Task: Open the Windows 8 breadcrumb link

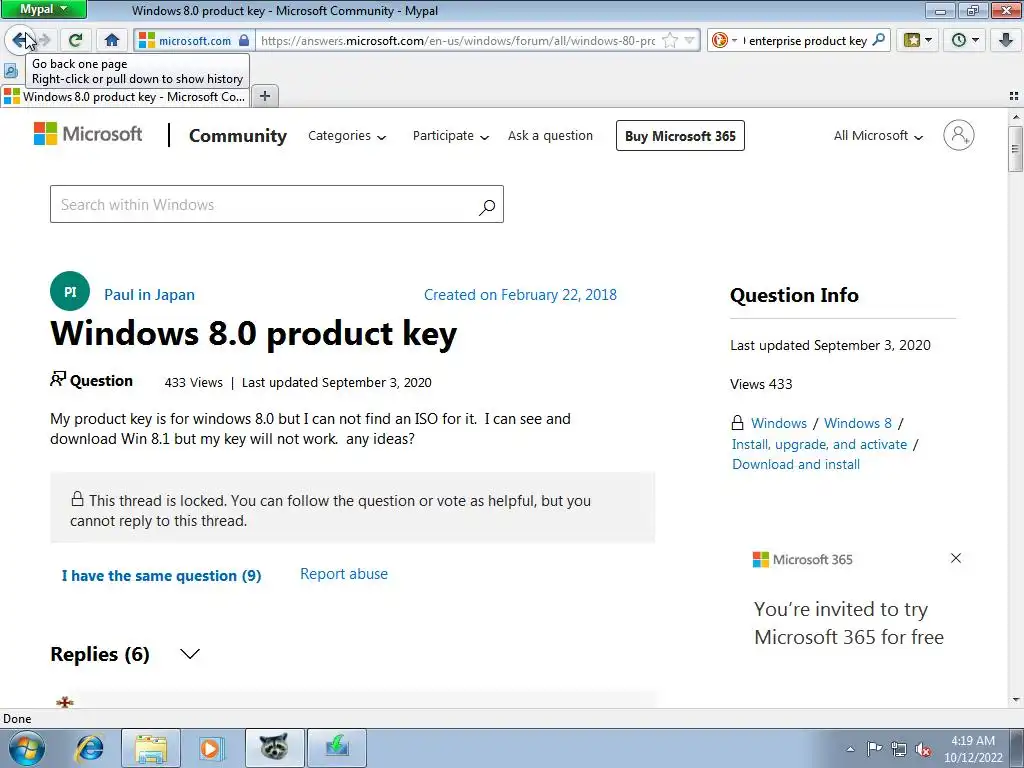Action: [857, 423]
